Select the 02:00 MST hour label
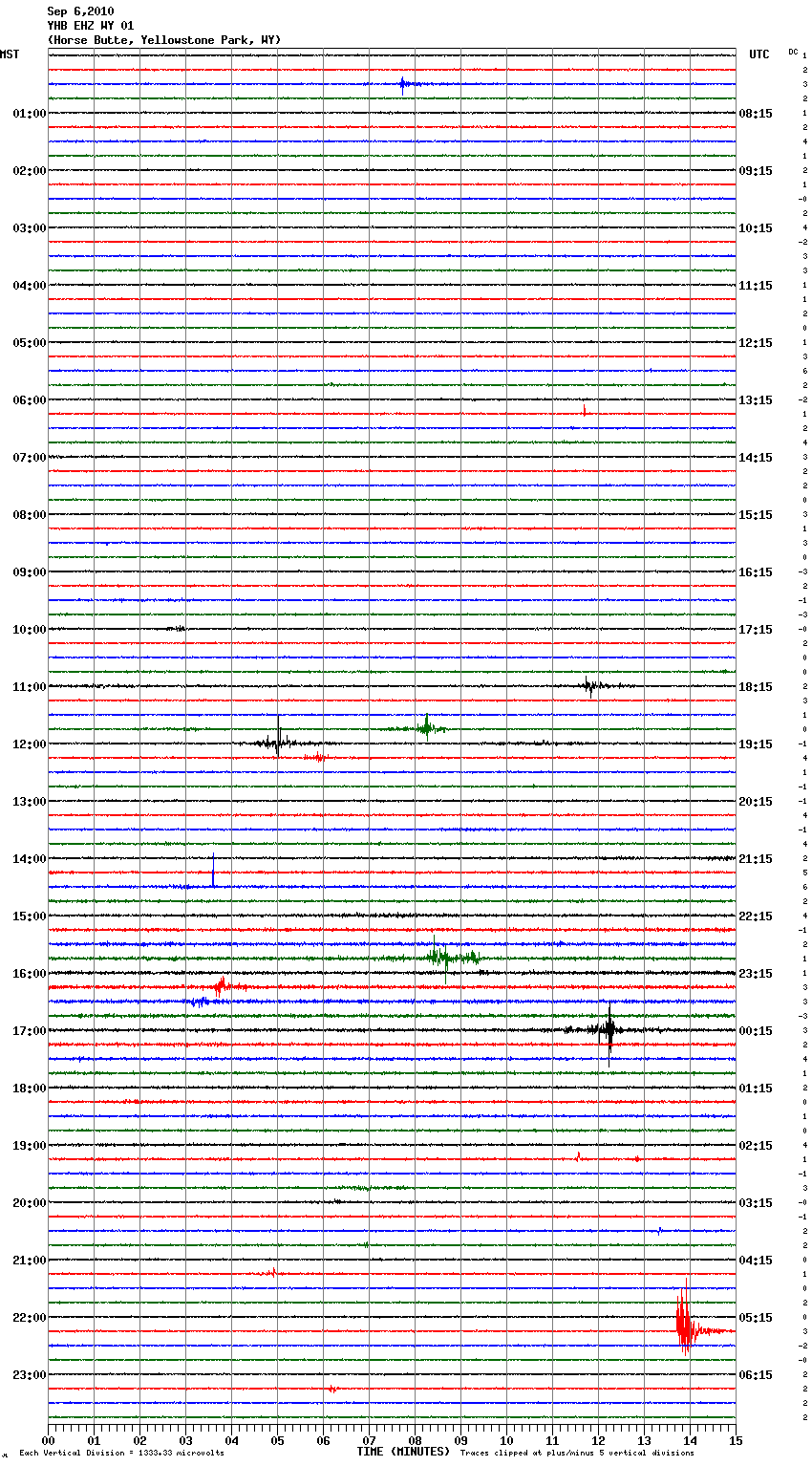Viewport: 812px width, 1466px height. pyautogui.click(x=30, y=171)
